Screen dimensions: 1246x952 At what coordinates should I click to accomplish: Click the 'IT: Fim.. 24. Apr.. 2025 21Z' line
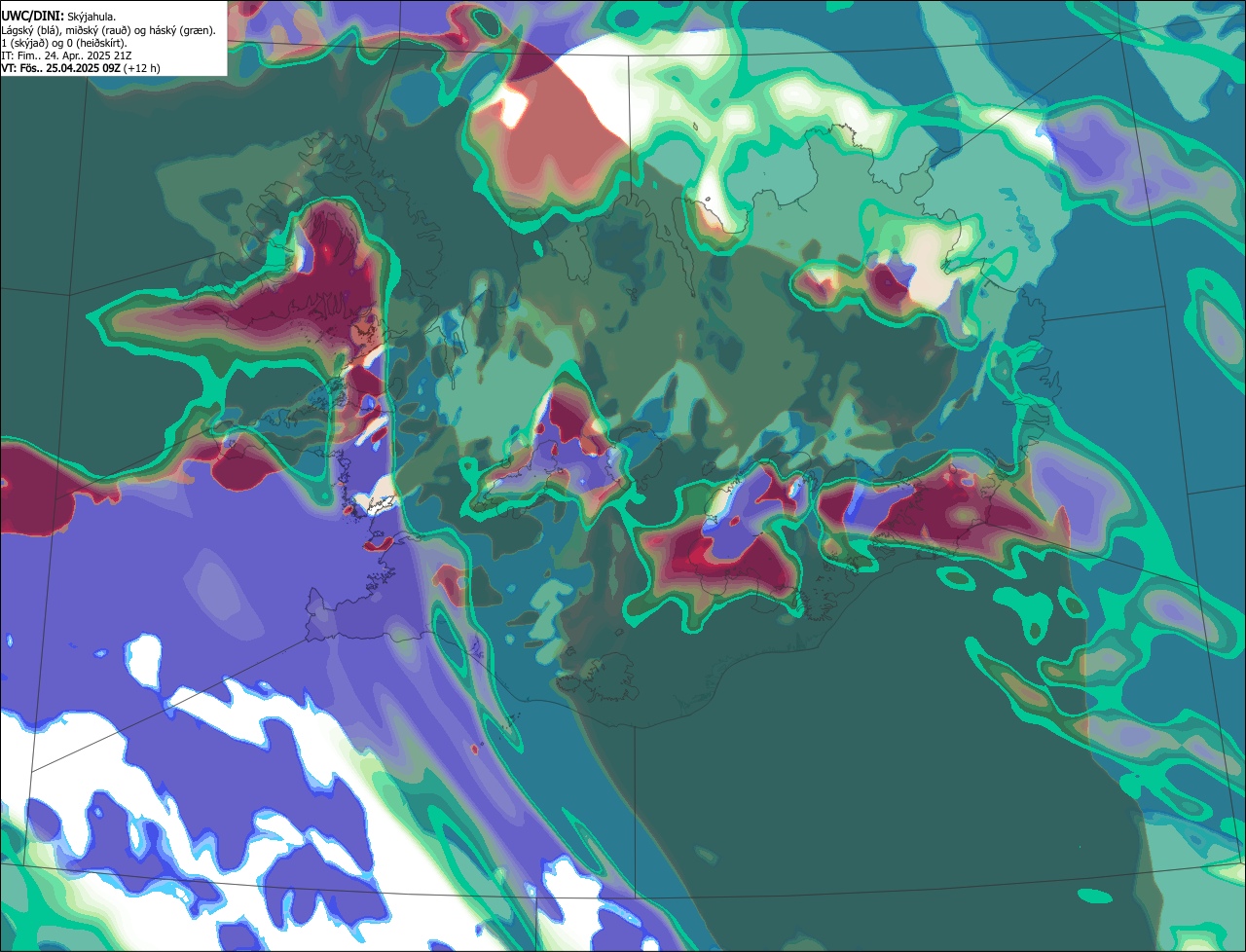coord(67,55)
